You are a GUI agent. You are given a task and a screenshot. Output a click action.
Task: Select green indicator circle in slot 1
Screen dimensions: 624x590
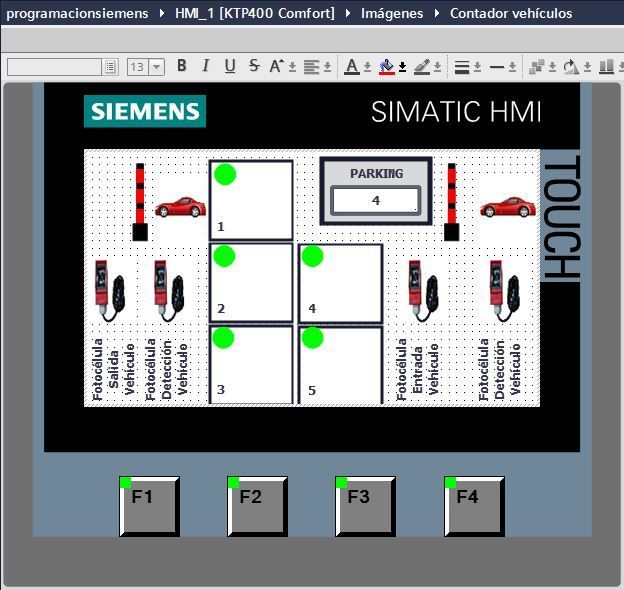coord(225,175)
